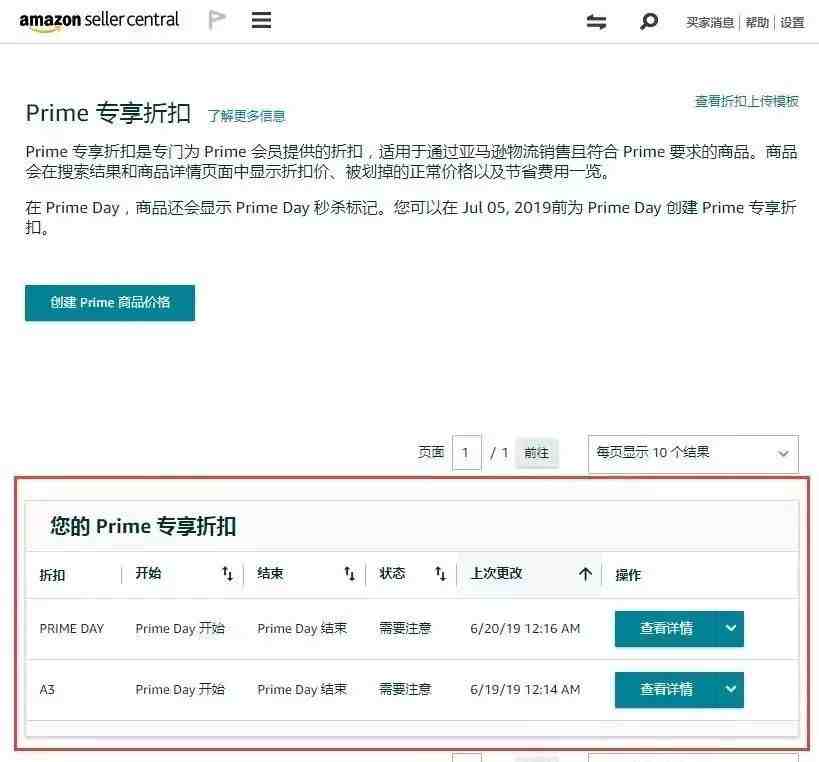Click the 创建 Prime 商品价格 button
This screenshot has height=762, width=819.
tap(110, 303)
